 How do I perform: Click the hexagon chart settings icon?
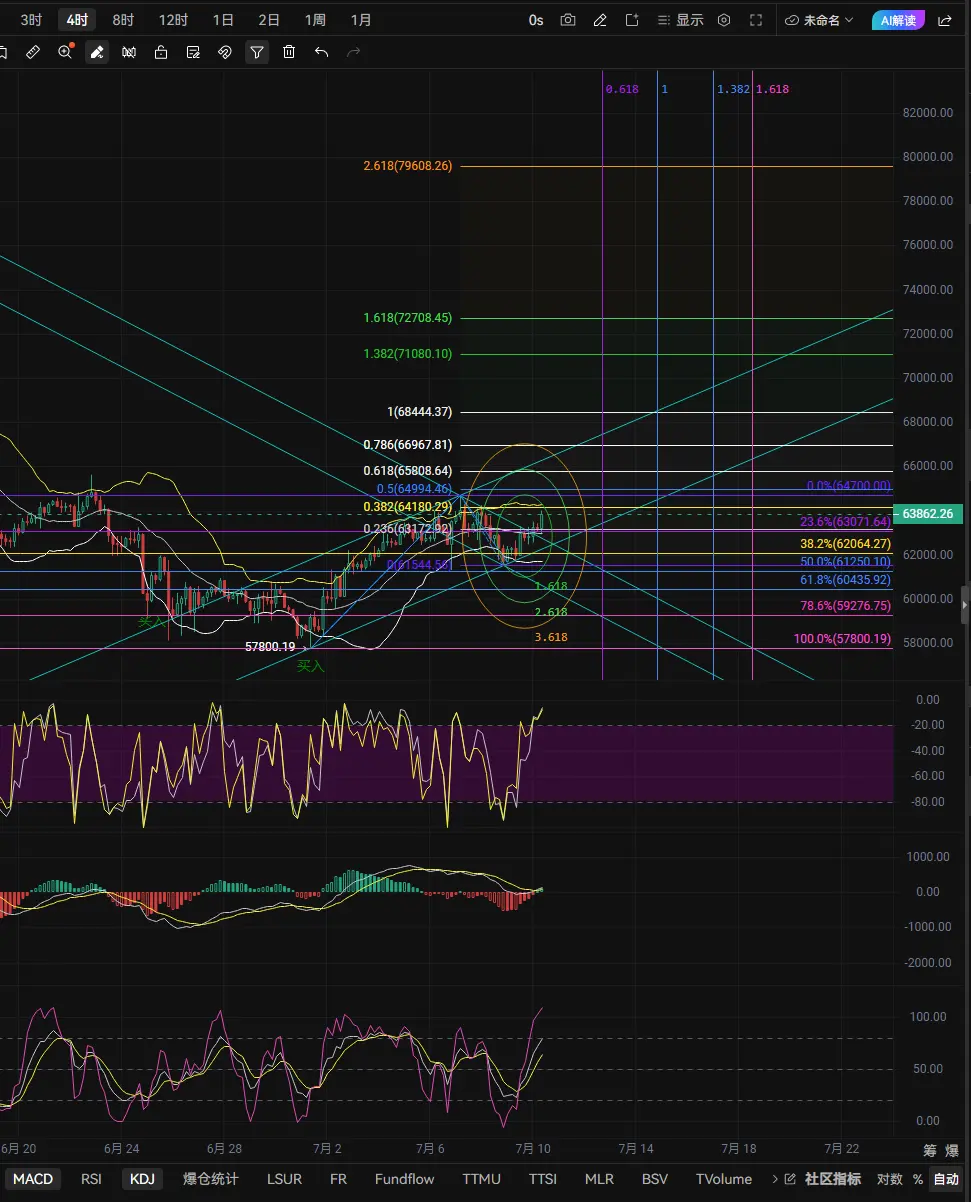[724, 20]
